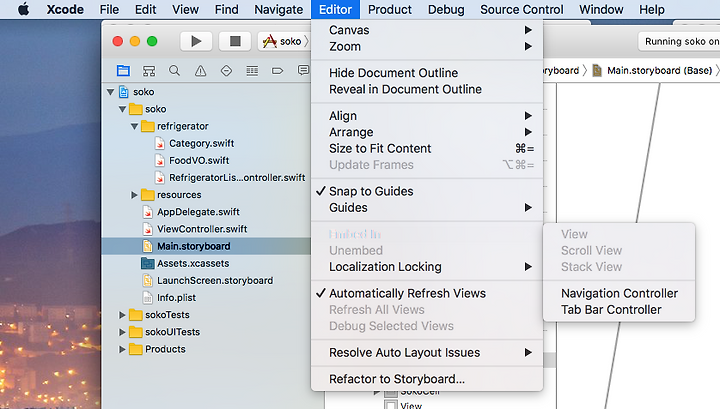Open the Navigate menu
Image resolution: width=720 pixels, height=409 pixels.
click(279, 9)
